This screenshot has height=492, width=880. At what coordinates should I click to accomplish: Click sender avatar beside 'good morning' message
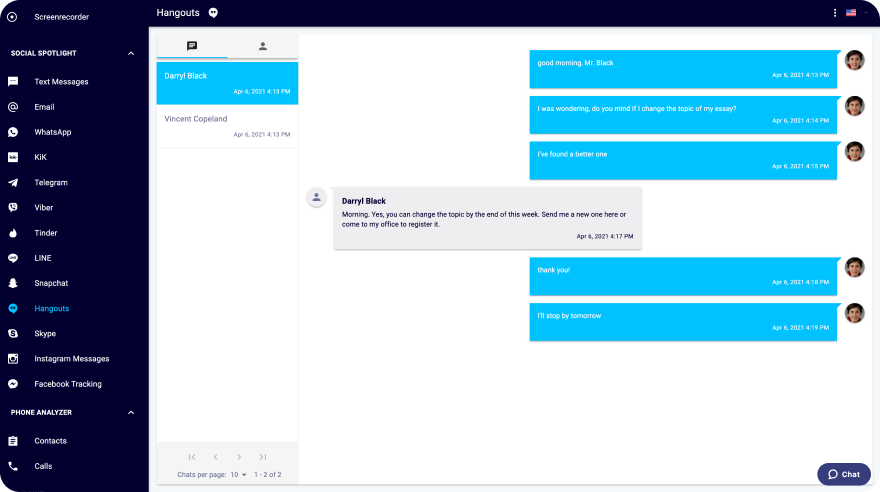click(x=854, y=60)
